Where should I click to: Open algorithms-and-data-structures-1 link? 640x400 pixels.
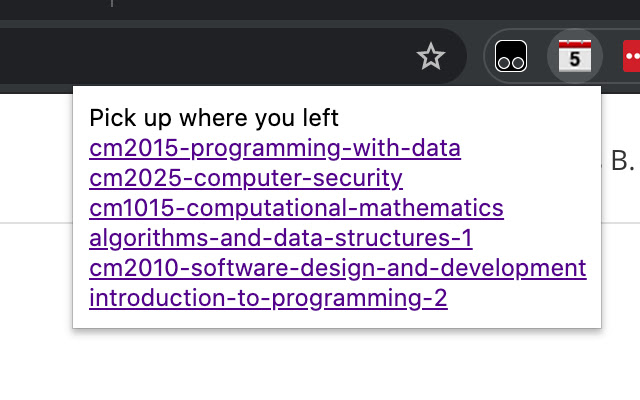pos(280,238)
